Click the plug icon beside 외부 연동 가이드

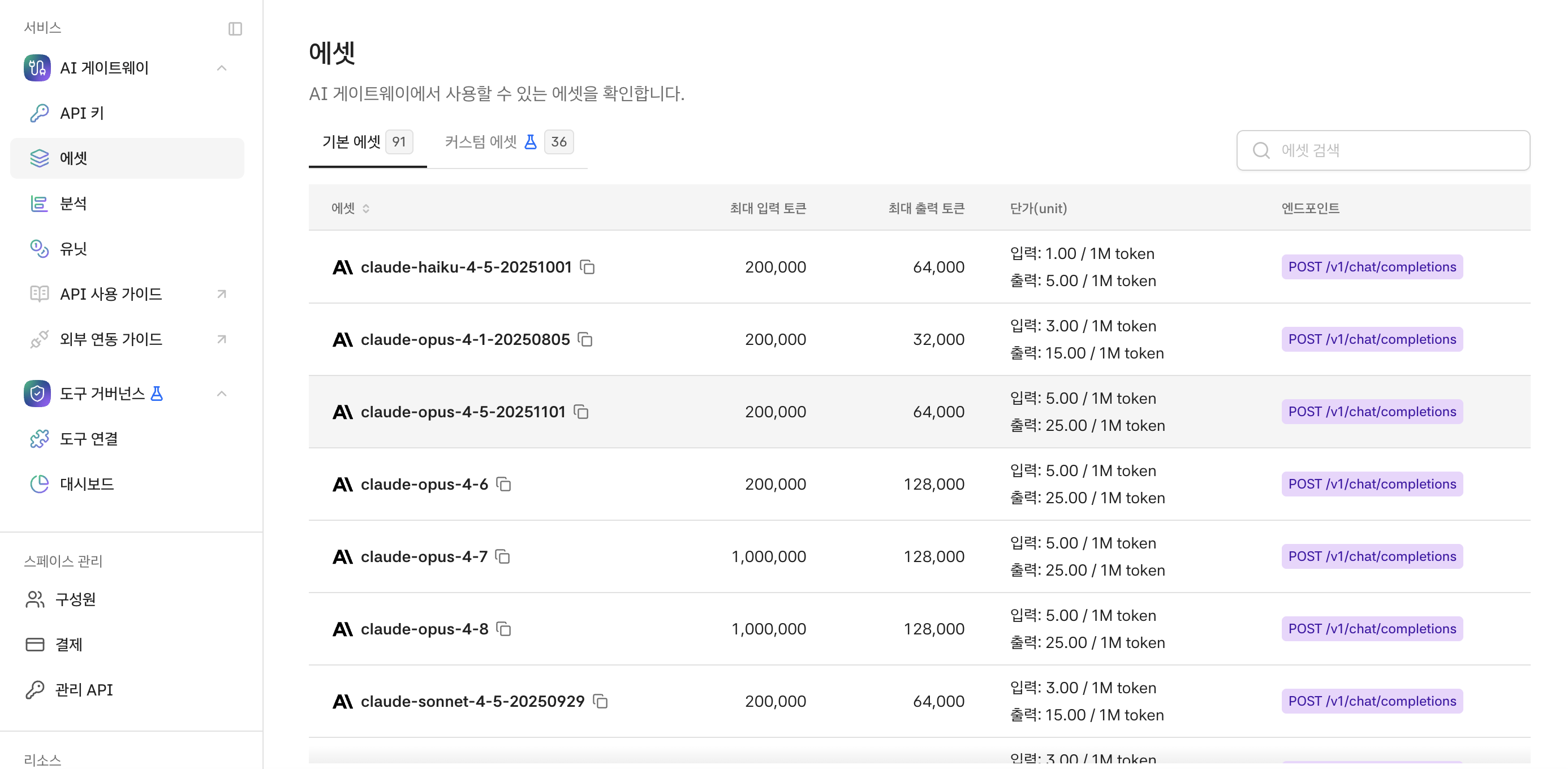click(40, 339)
